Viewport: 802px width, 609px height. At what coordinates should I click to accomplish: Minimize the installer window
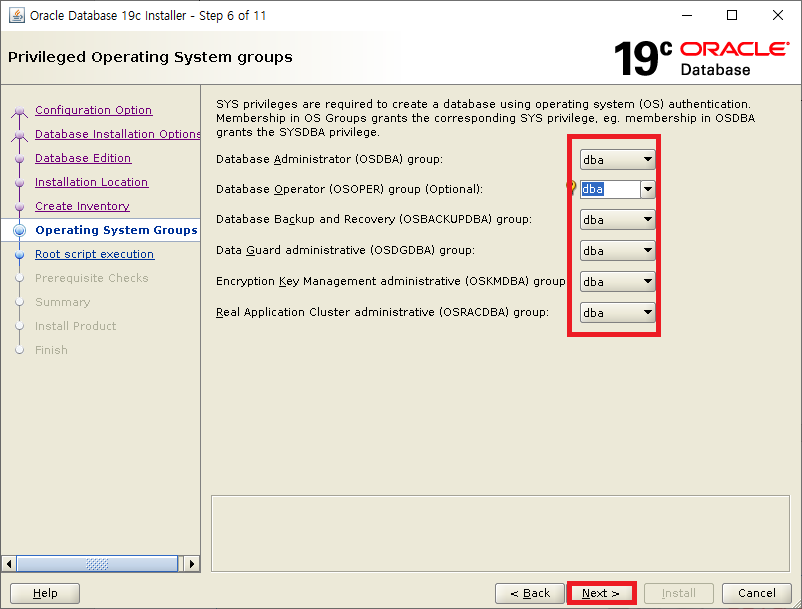coord(687,15)
